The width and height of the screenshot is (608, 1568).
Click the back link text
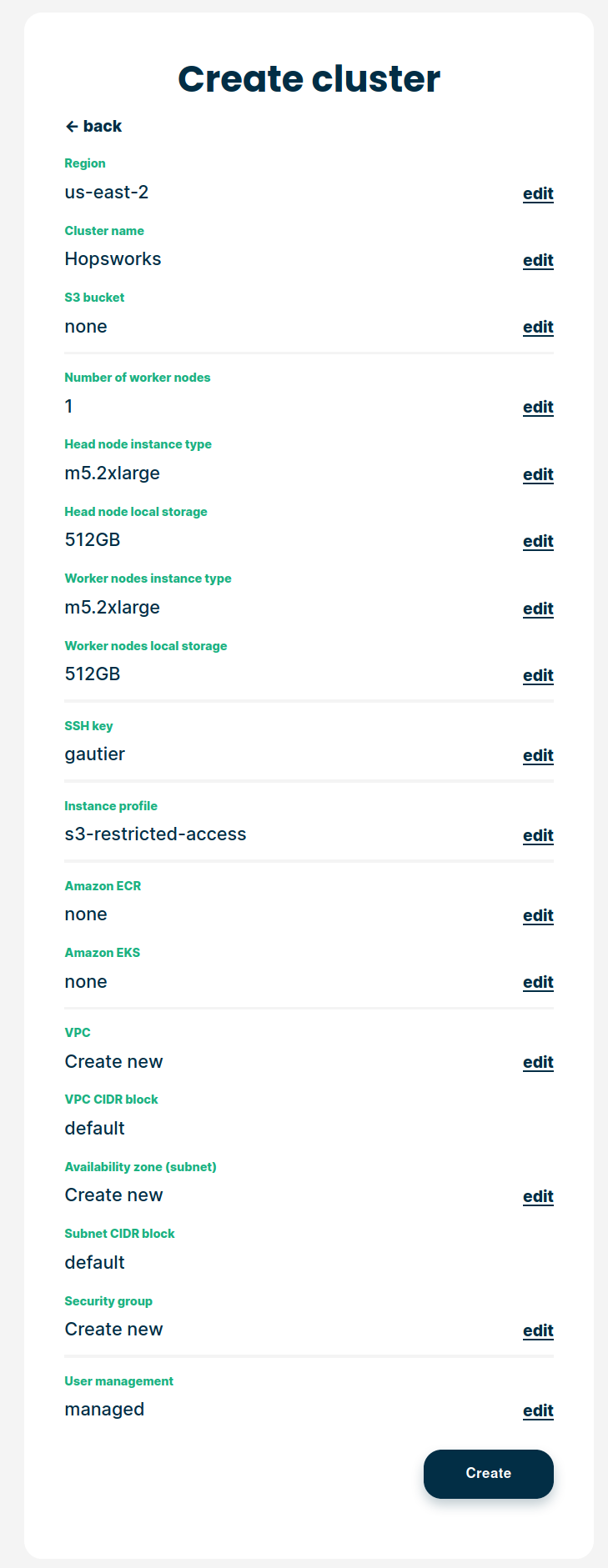point(103,127)
